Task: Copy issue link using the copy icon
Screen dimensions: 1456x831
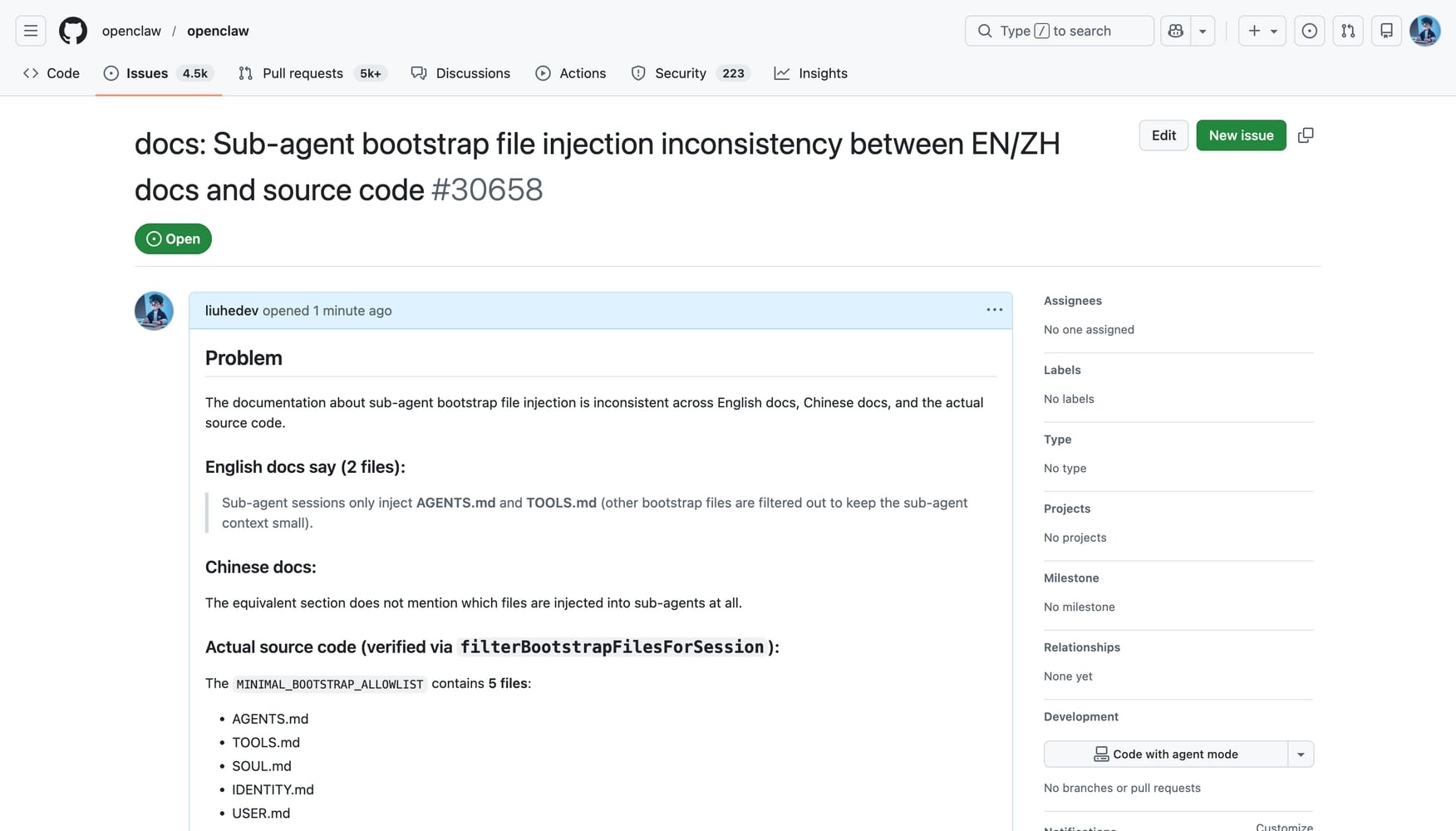Action: (x=1306, y=135)
